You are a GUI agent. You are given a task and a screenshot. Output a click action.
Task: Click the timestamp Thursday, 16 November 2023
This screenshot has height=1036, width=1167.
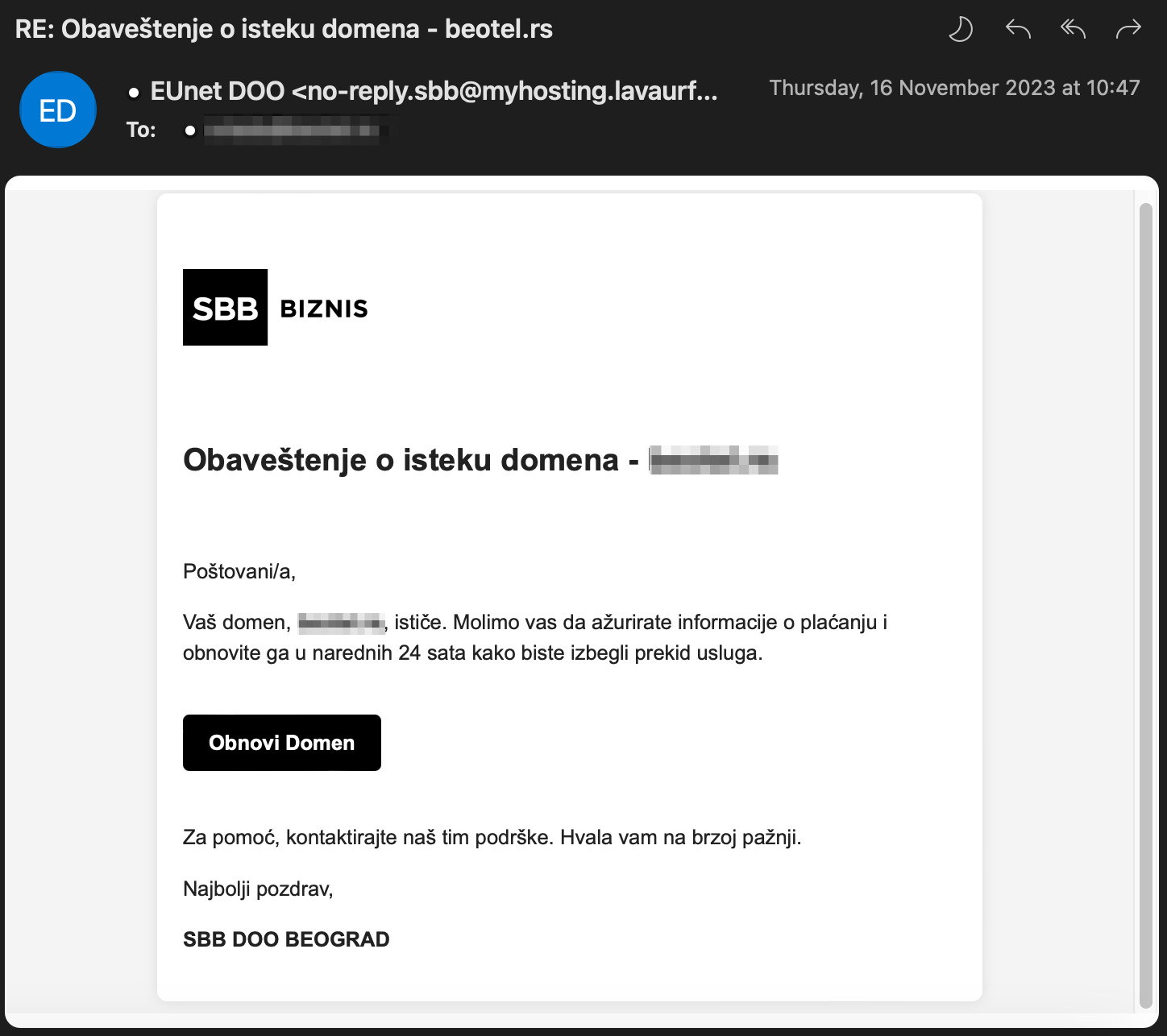[953, 87]
